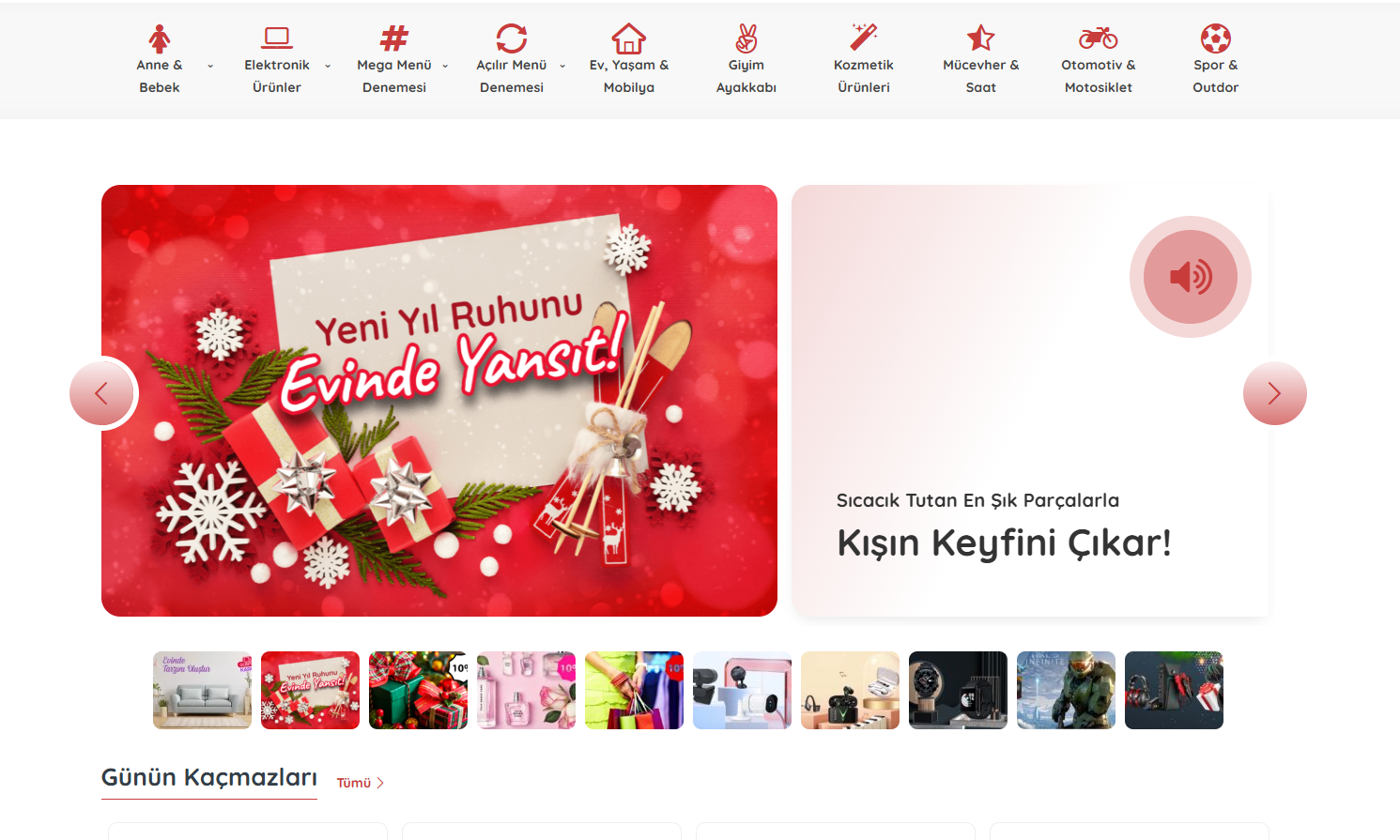This screenshot has height=840, width=1400.
Task: Open Otomotiv & Motosiklet motorcycle icon
Action: point(1099,38)
